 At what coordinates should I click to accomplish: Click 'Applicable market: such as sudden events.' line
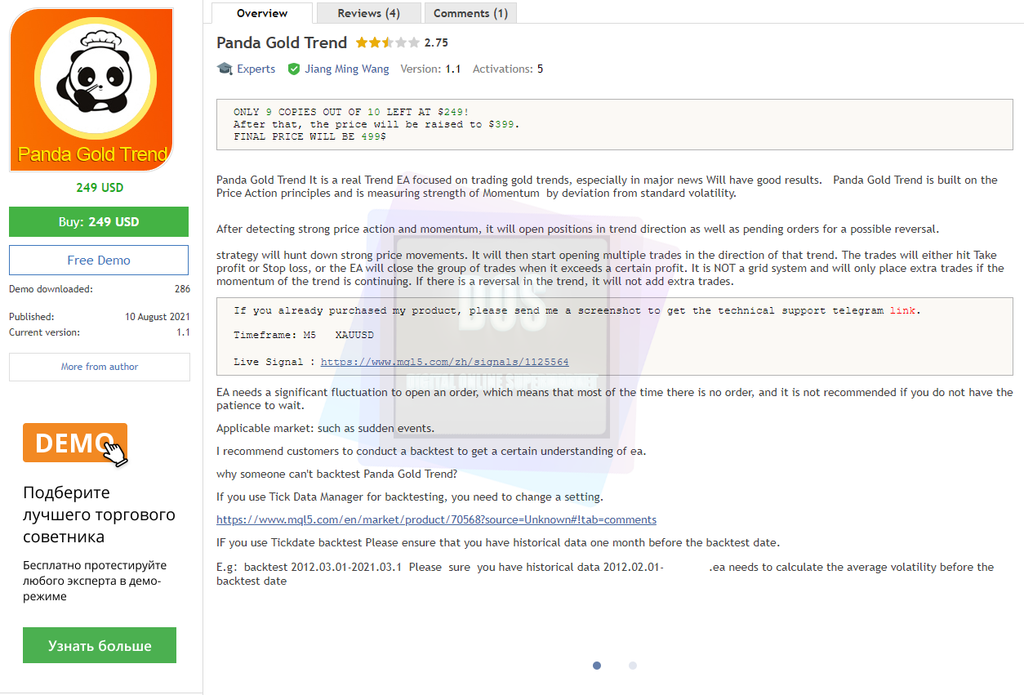pos(325,428)
